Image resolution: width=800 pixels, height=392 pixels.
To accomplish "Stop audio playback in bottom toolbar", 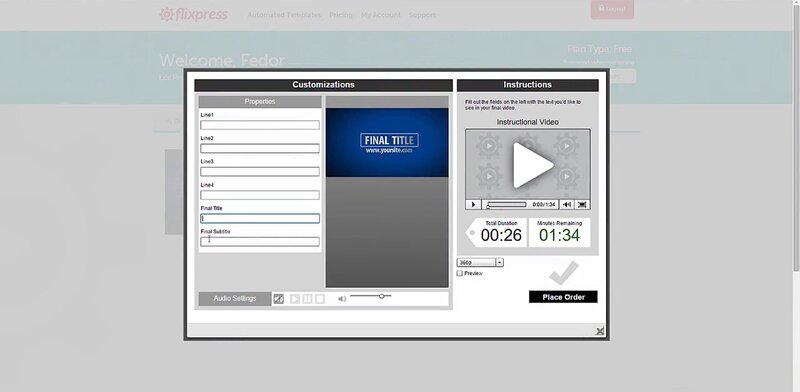I will tap(319, 299).
